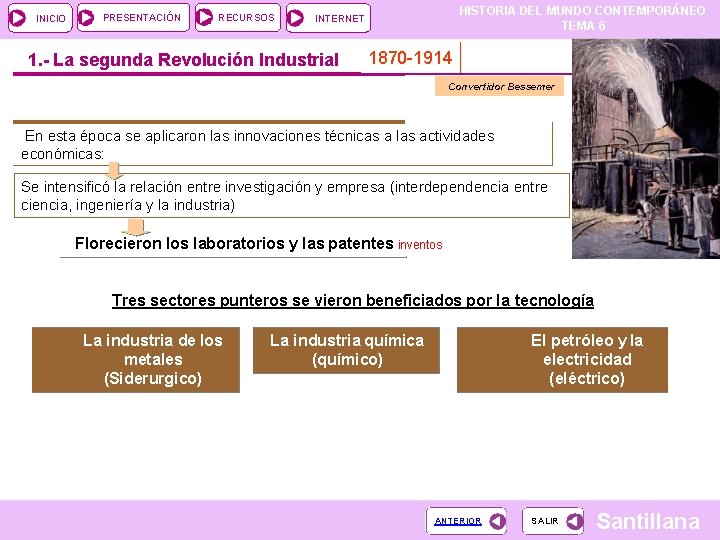Click the red word inventos
The width and height of the screenshot is (720, 540).
[x=420, y=245]
